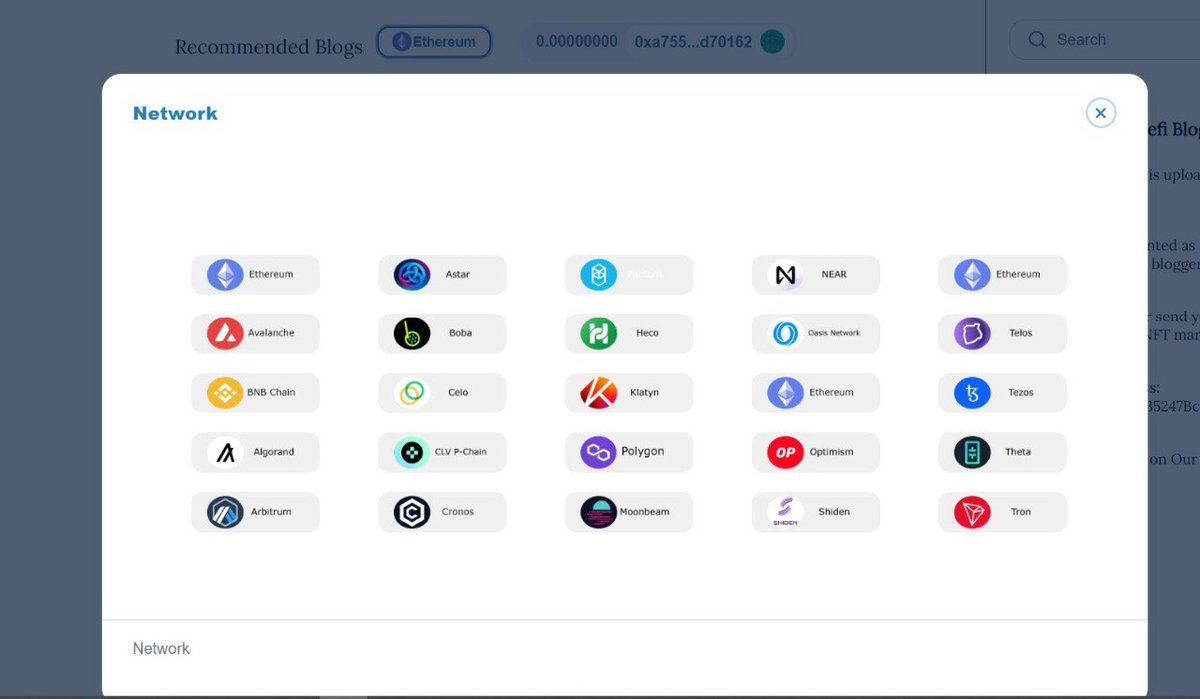Select the Astar network icon
Screen dimensions: 1200x699
pos(412,274)
